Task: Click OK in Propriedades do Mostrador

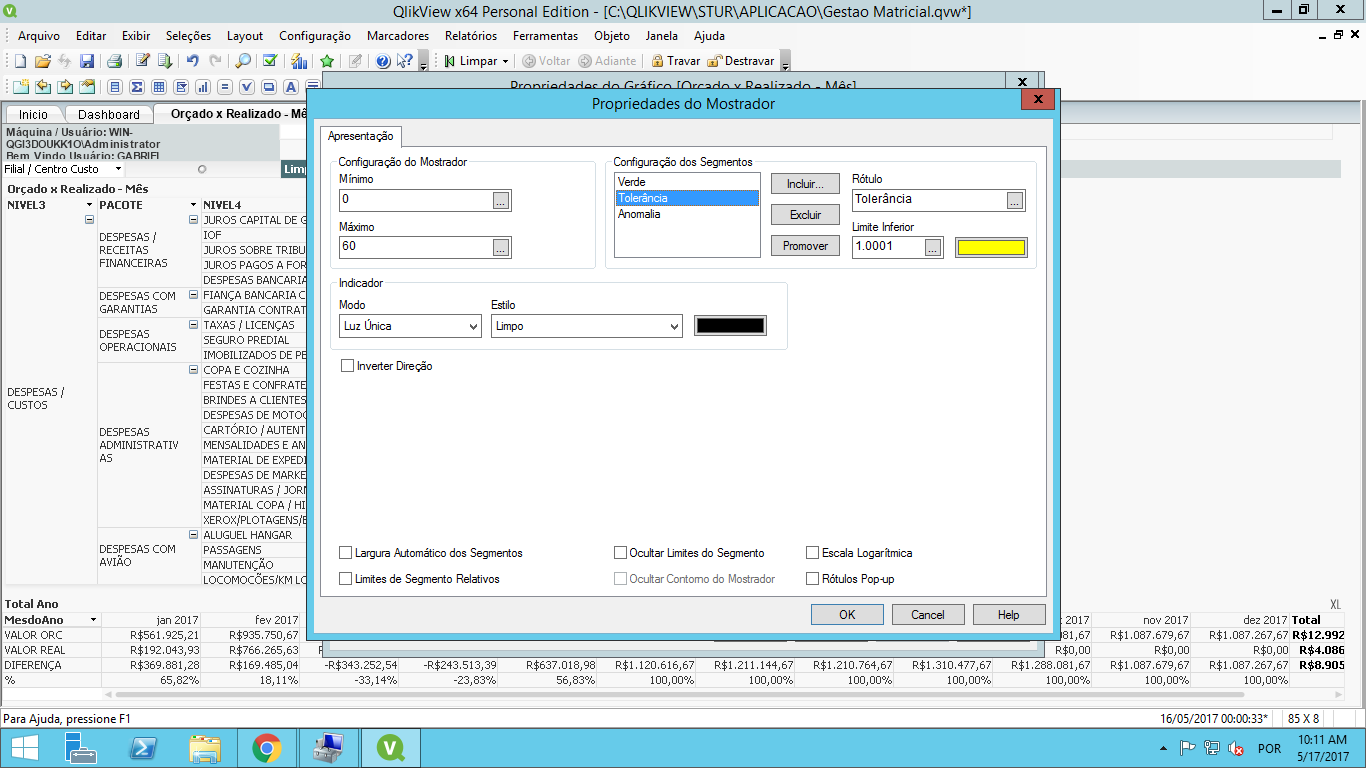Action: (x=847, y=615)
